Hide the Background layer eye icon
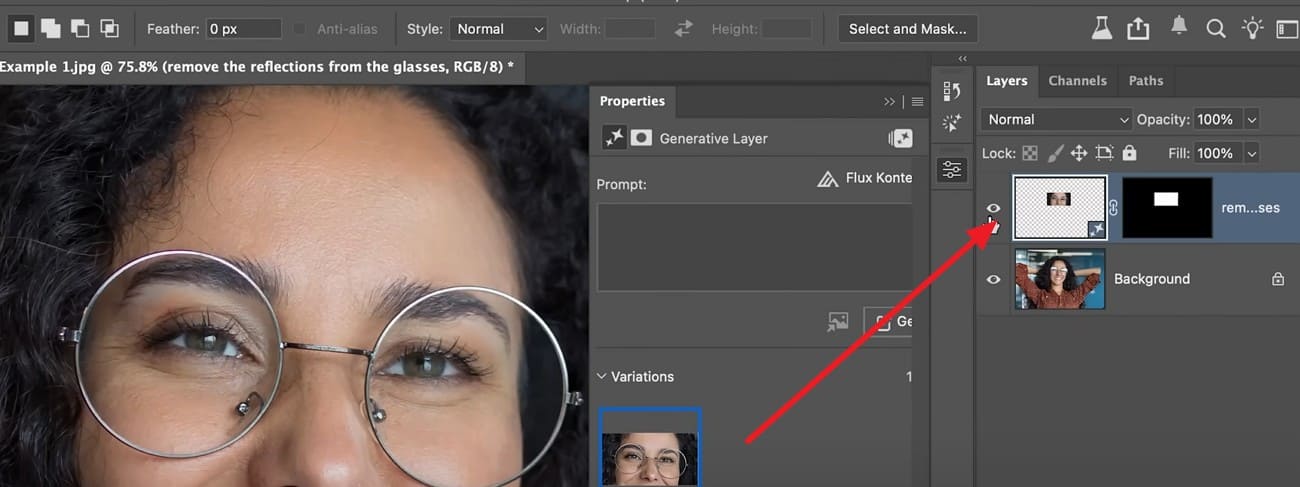 pyautogui.click(x=993, y=279)
